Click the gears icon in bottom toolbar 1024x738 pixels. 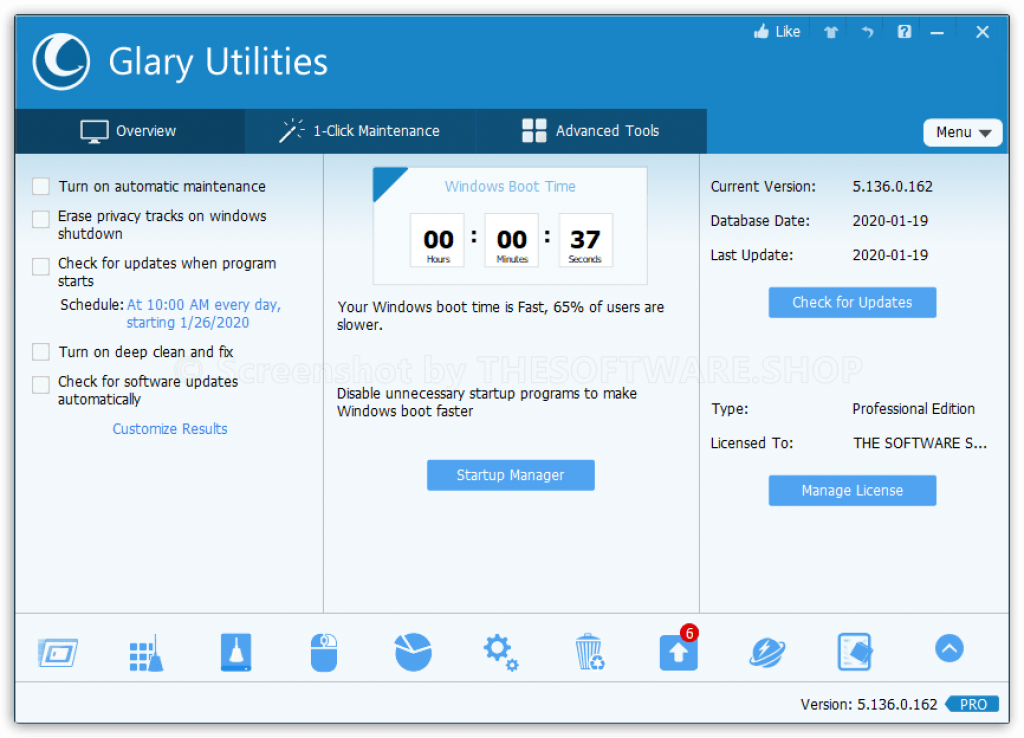tap(500, 653)
